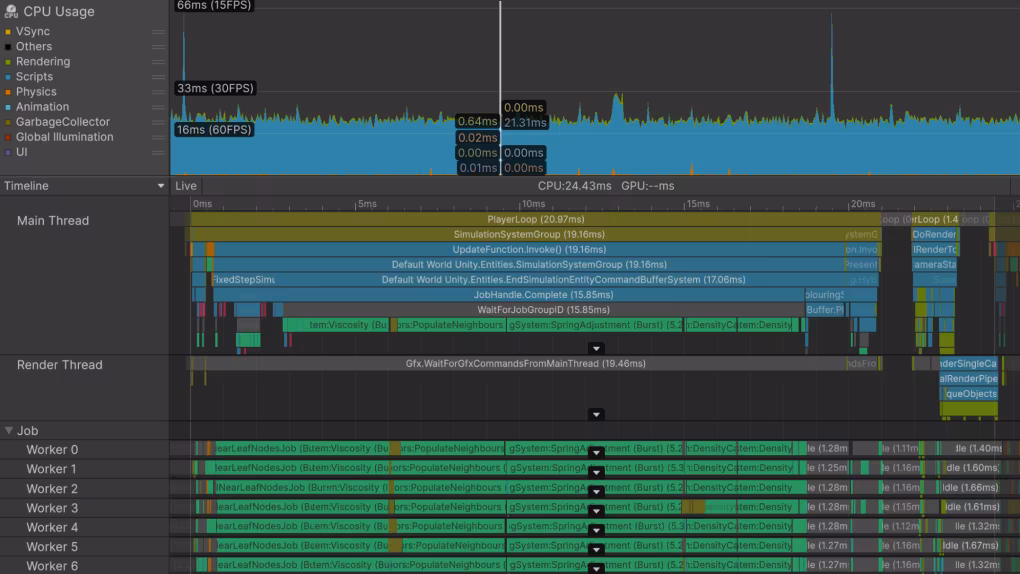The image size is (1020, 574).
Task: Click the Rendering reorder handle icon
Action: click(x=158, y=62)
